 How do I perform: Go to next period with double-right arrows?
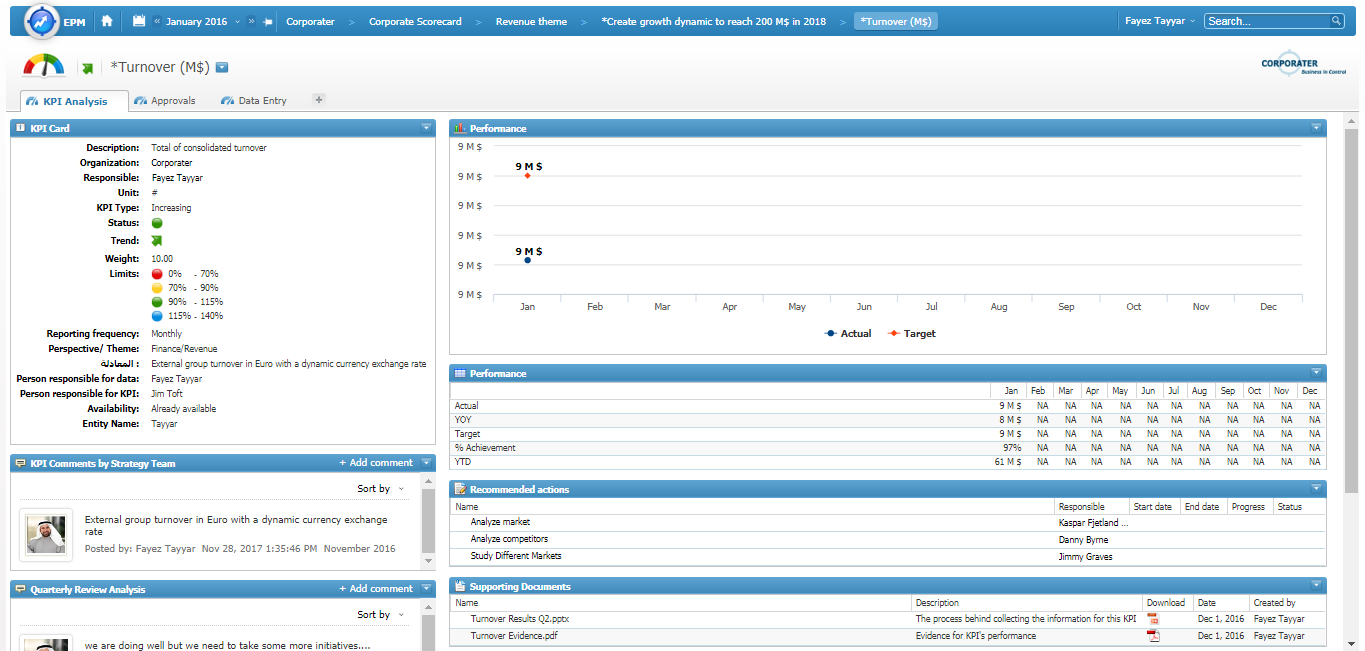252,21
